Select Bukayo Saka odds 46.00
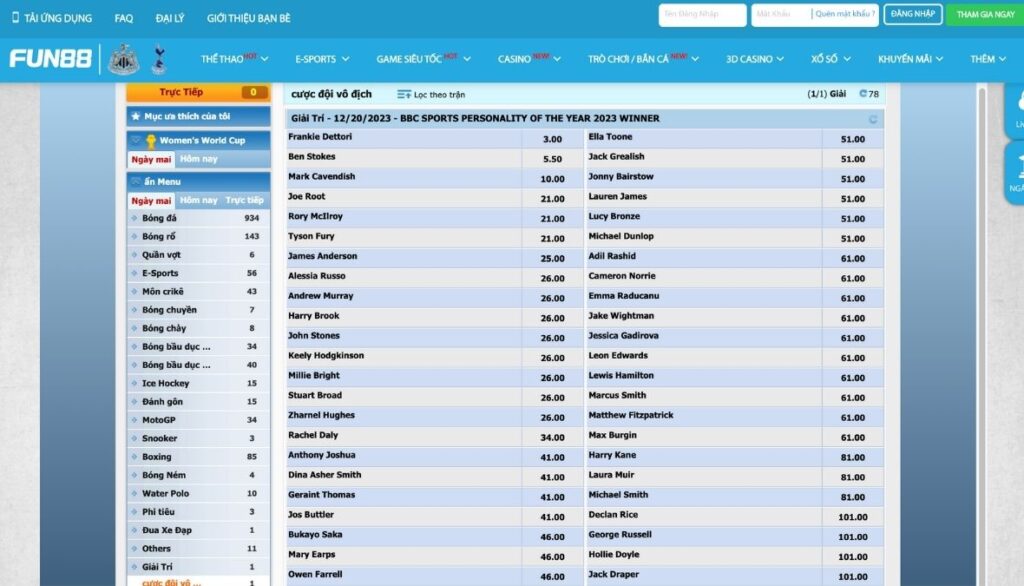Viewport: 1024px width, 586px height. 552,537
